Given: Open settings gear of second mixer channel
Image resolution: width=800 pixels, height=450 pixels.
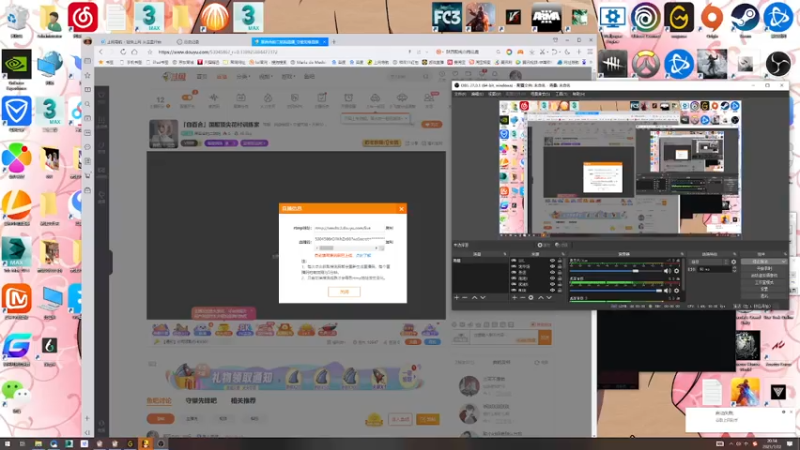Looking at the screenshot, I should [677, 290].
